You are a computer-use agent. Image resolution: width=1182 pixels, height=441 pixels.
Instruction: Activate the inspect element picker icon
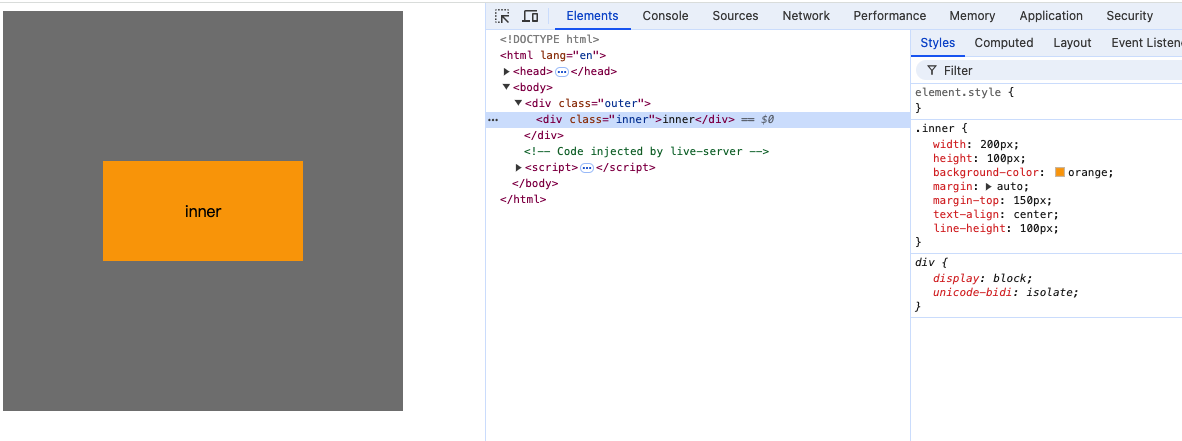(502, 16)
